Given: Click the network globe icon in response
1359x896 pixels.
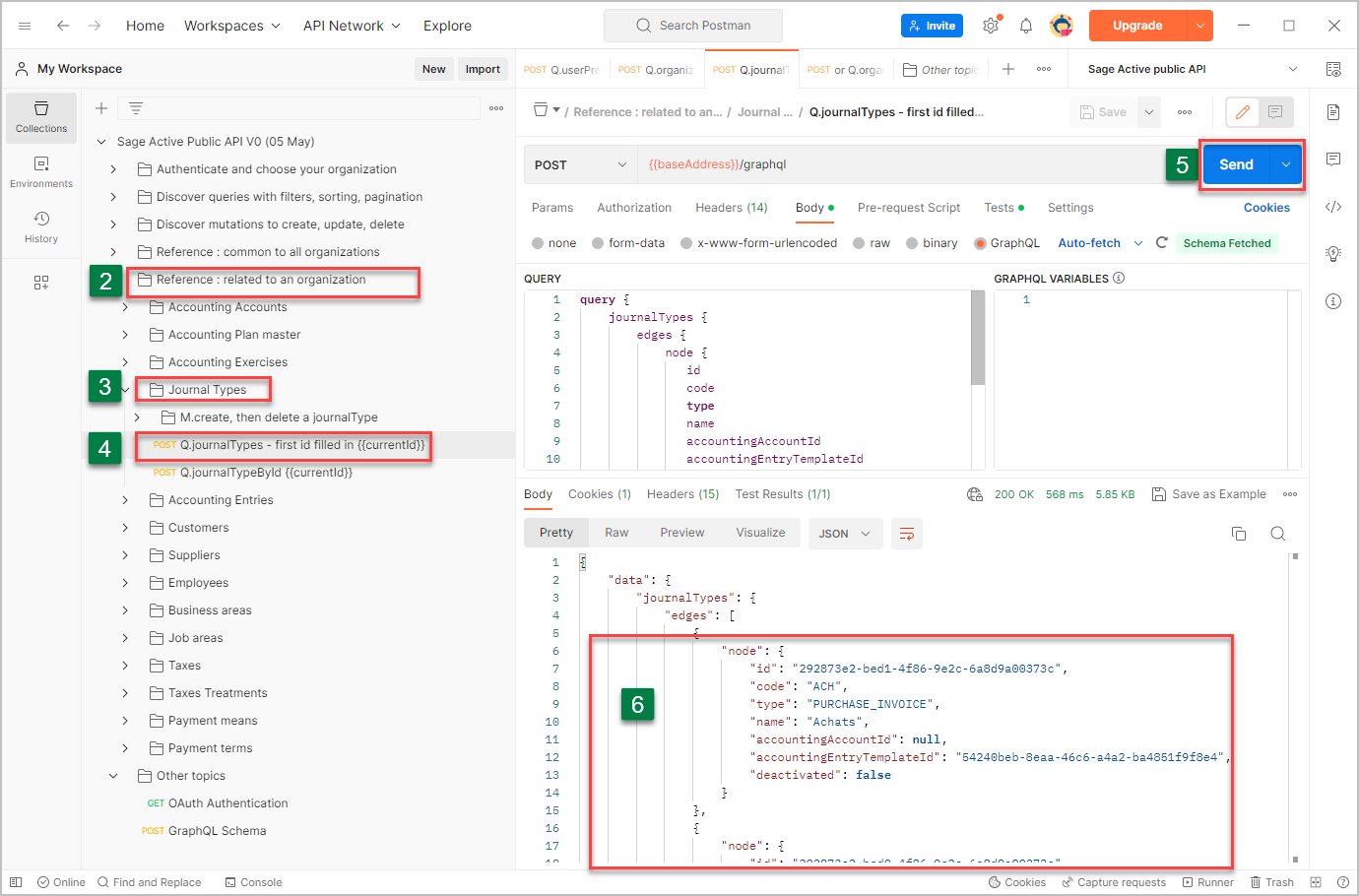Looking at the screenshot, I should (975, 494).
